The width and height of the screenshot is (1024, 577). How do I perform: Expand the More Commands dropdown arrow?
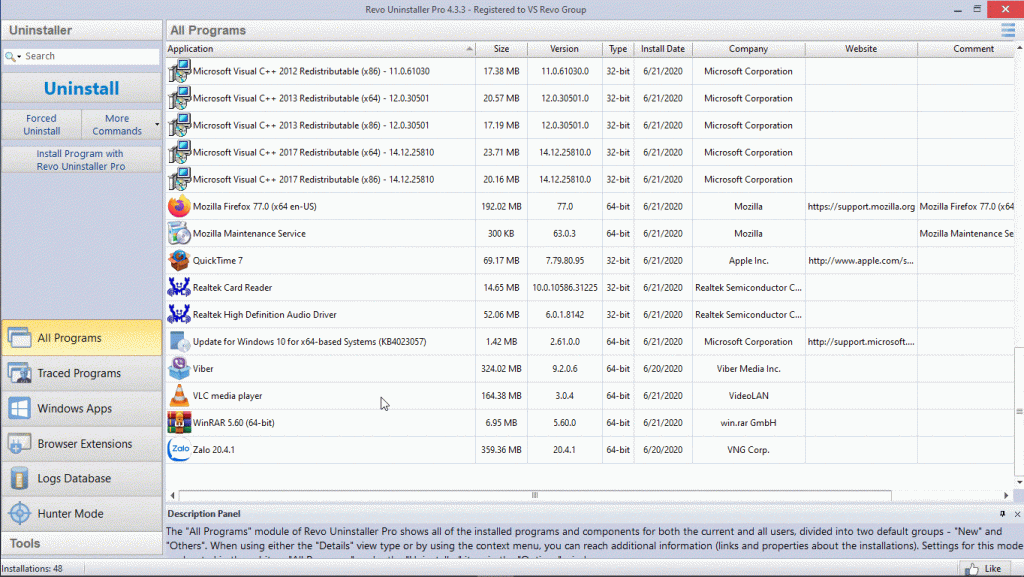(157, 125)
